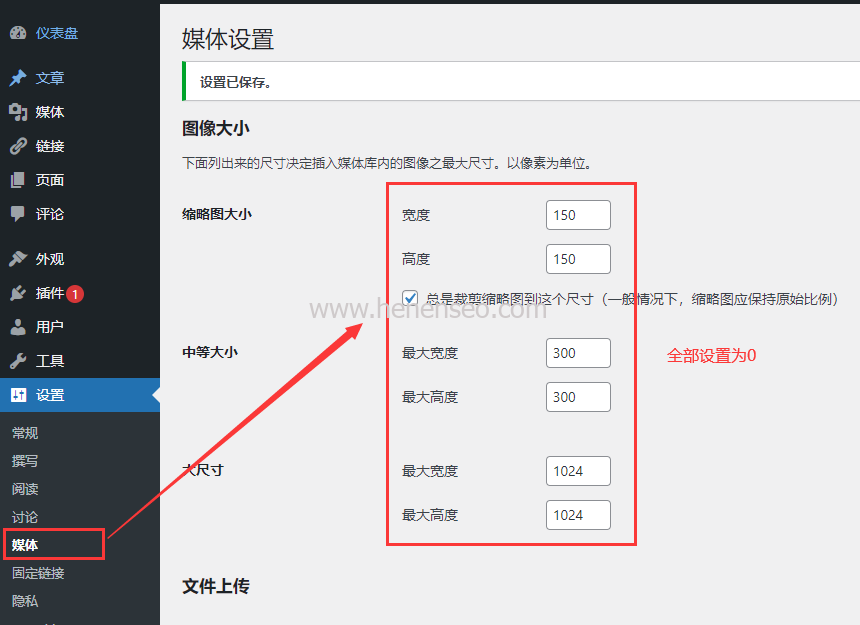860x625 pixels.
Task: Uncheck 总是裁剪缩略图到这个尺寸 checkbox
Action: point(410,296)
